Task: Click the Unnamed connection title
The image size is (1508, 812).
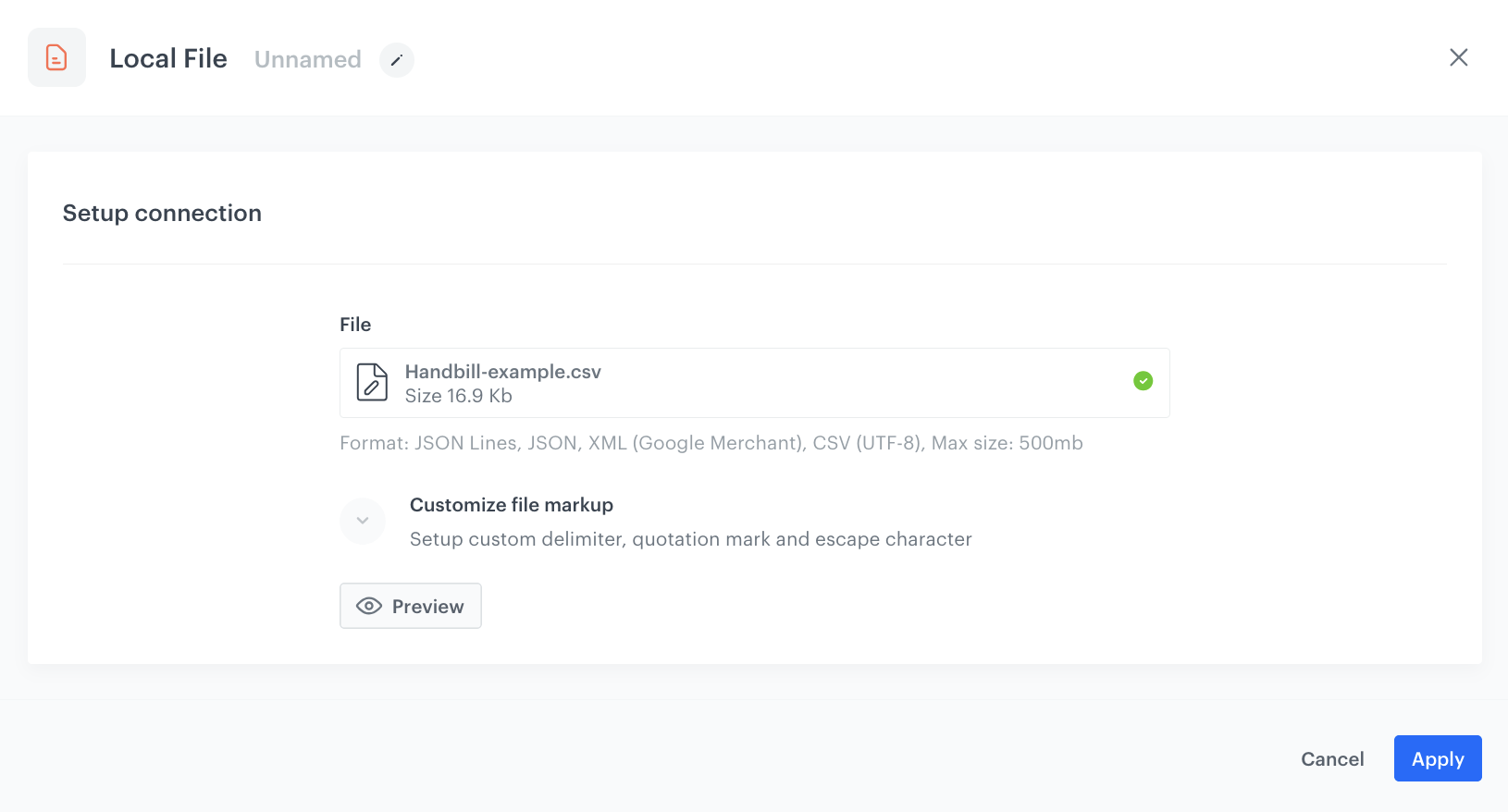Action: tap(307, 59)
